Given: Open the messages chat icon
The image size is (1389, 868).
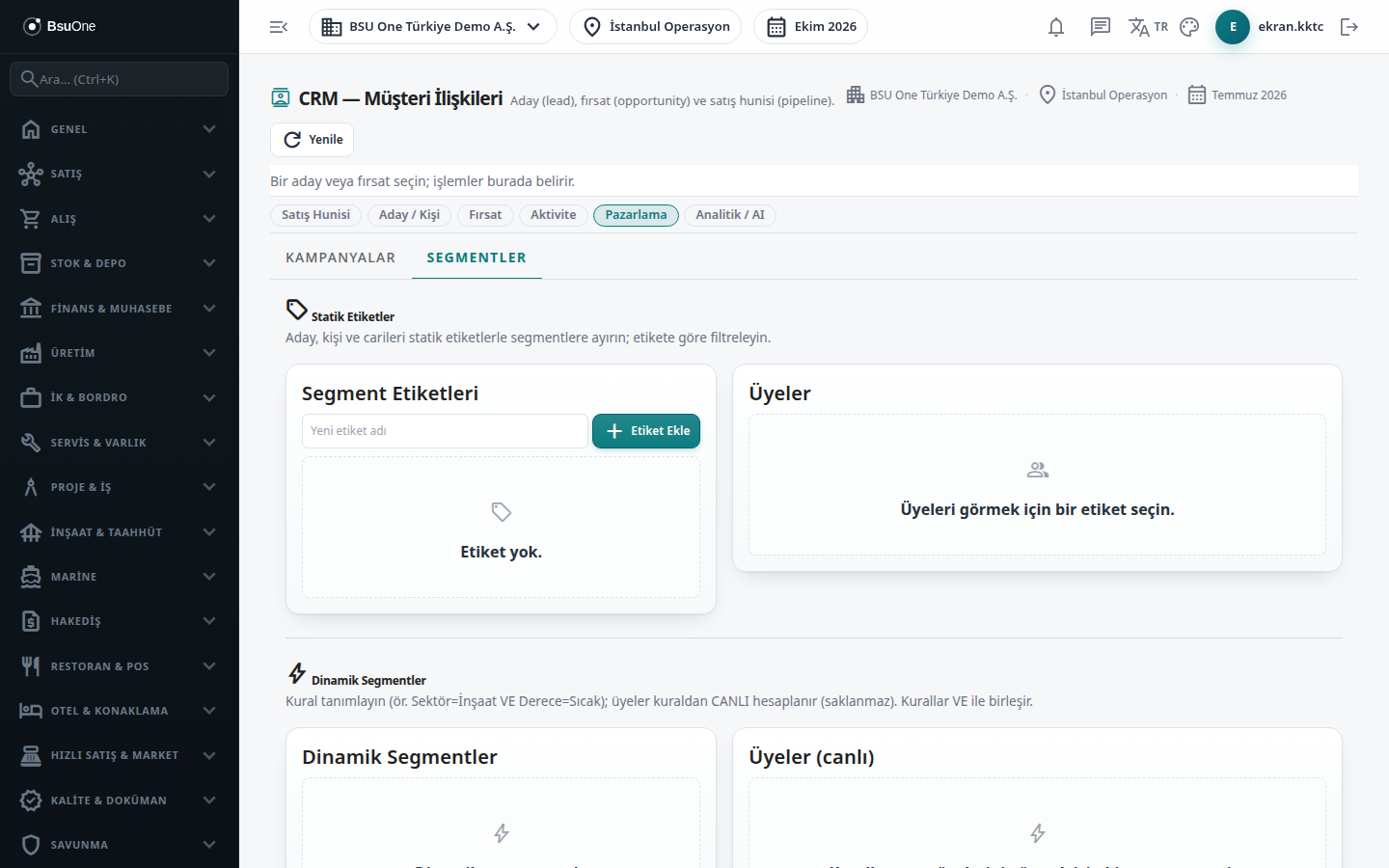Looking at the screenshot, I should pyautogui.click(x=1101, y=27).
